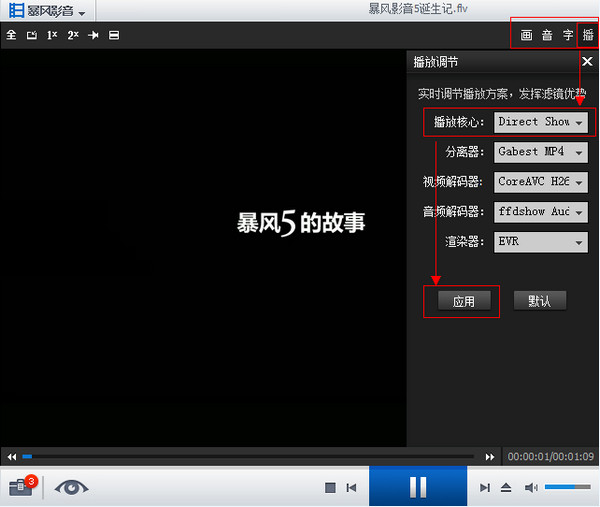Viewport: 600px width, 507px height.
Task: Pause the video with the big button
Action: click(418, 486)
